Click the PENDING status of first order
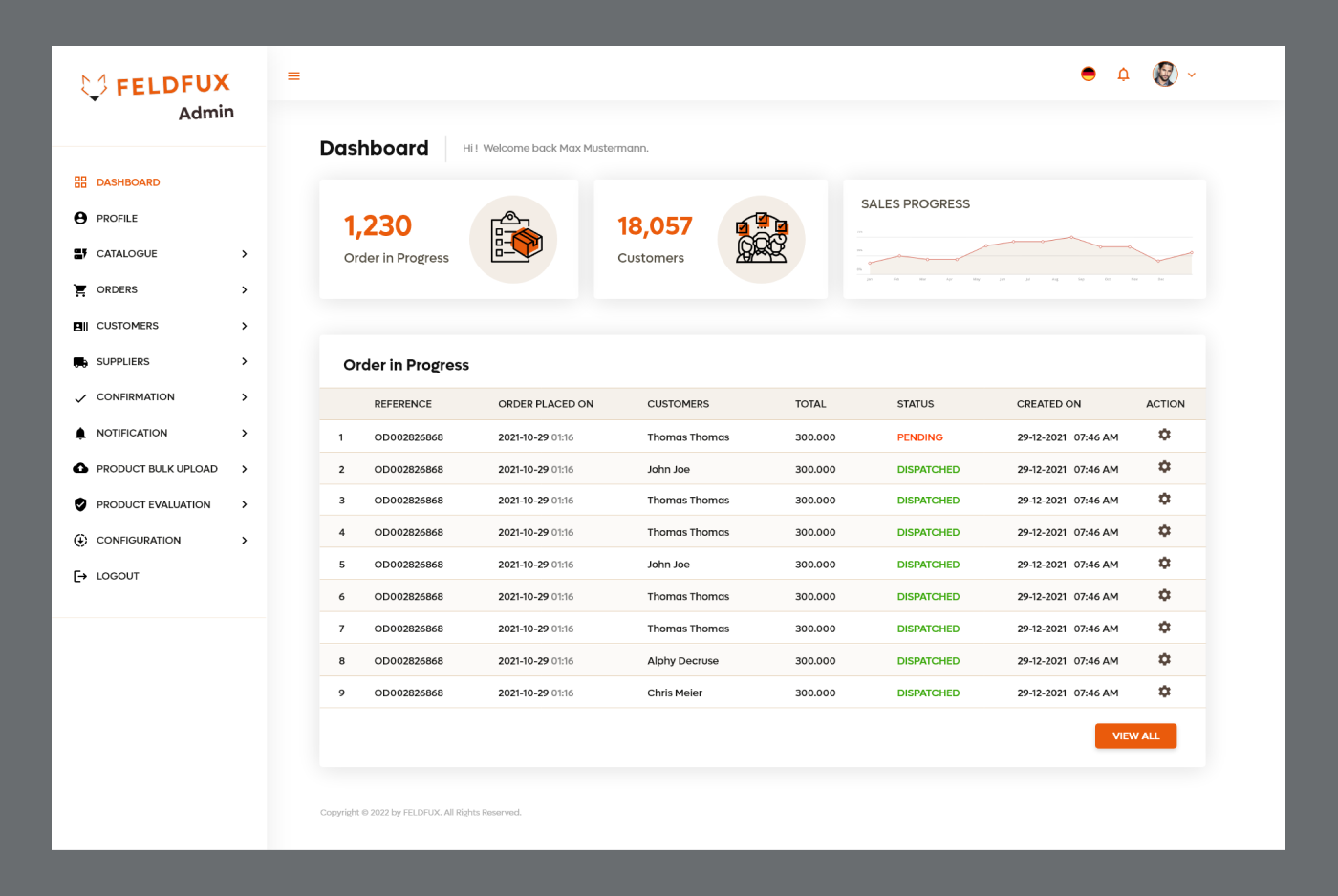This screenshot has width=1338, height=896. [x=919, y=437]
